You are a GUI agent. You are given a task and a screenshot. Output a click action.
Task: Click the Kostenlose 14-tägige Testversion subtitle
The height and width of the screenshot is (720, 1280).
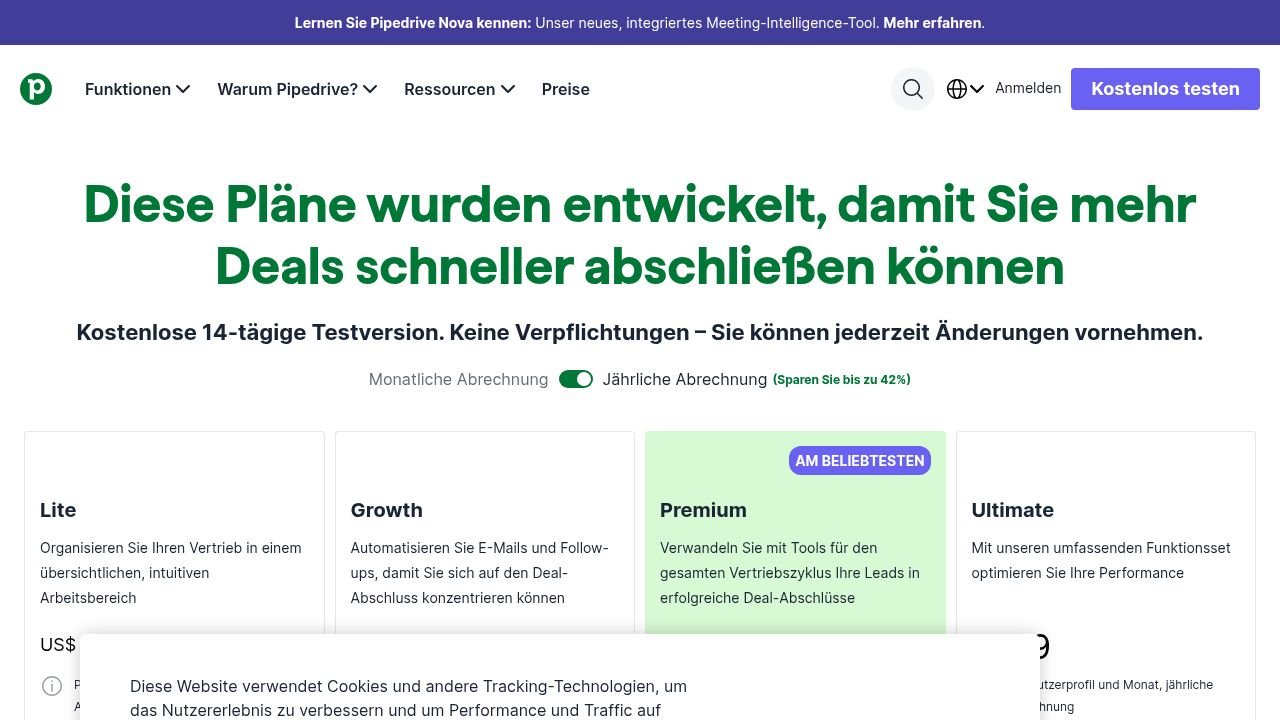640,332
